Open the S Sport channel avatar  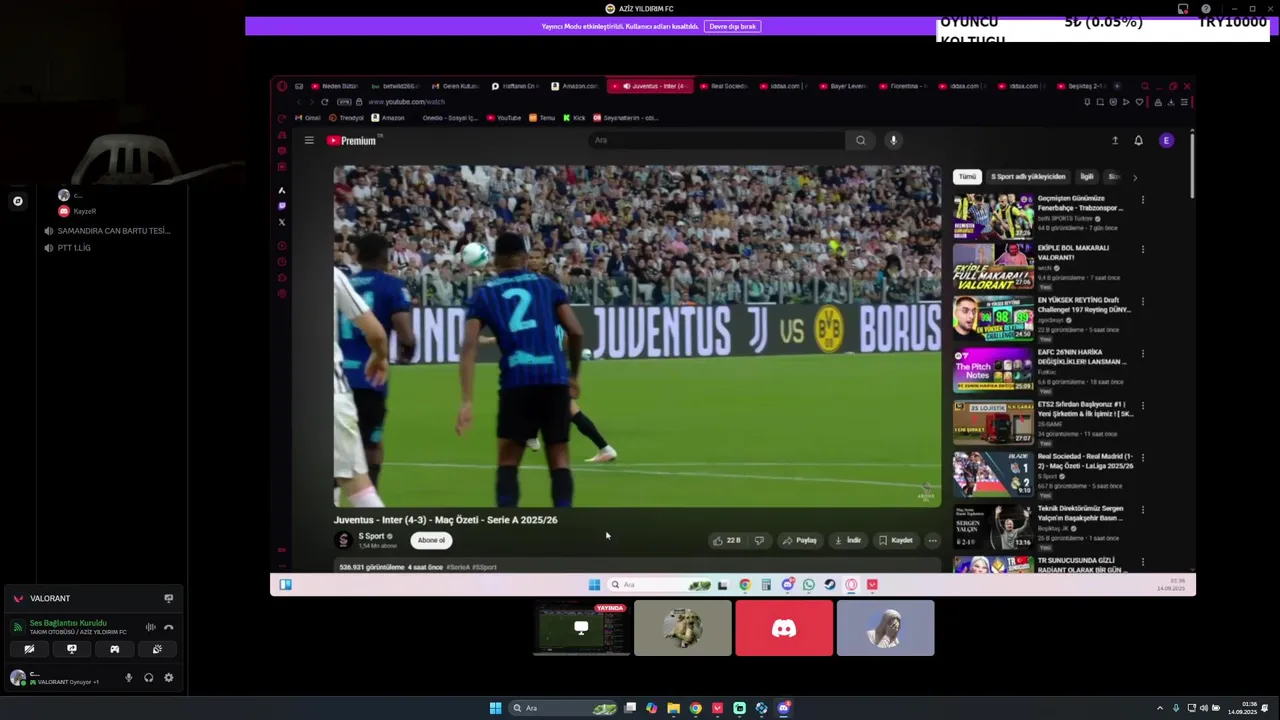[x=344, y=540]
